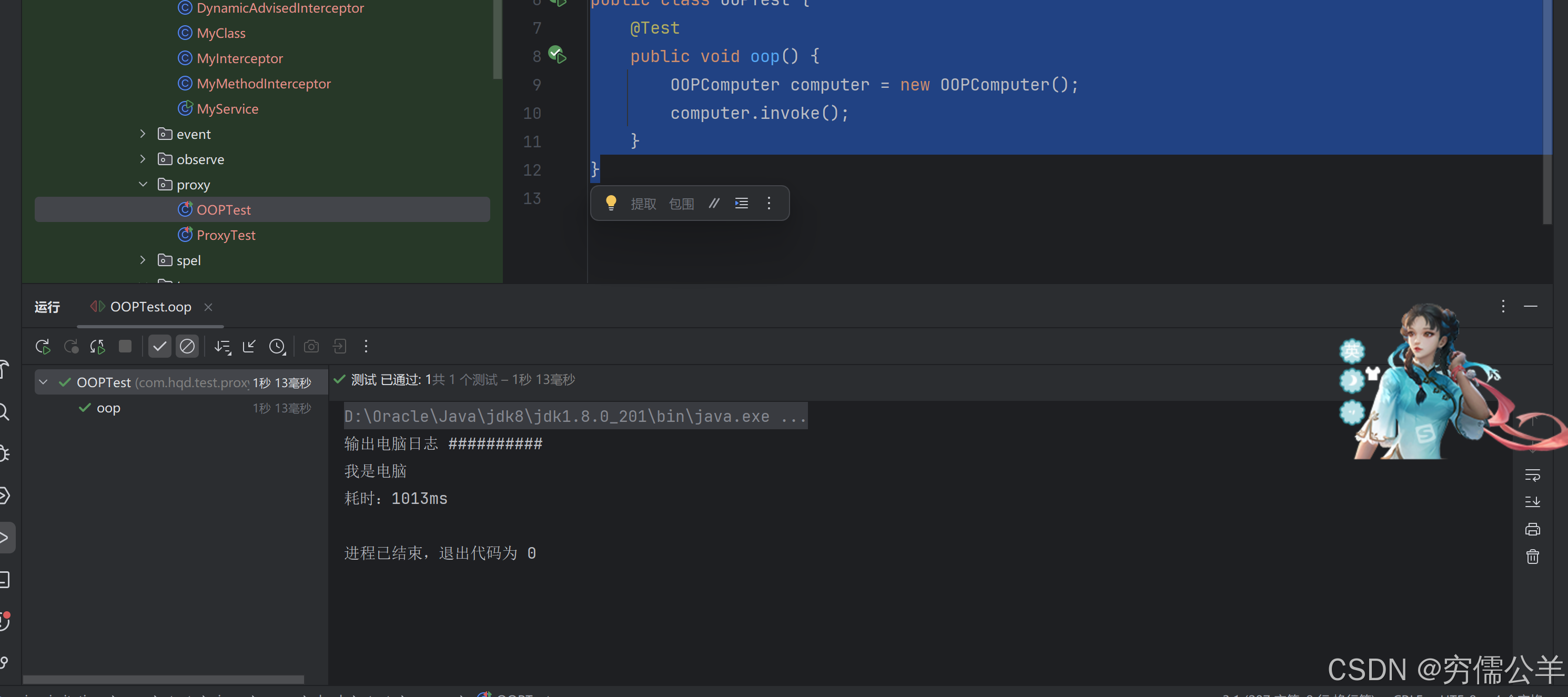Click the print console output icon
Screen dimensions: 1568x697
click(1532, 529)
